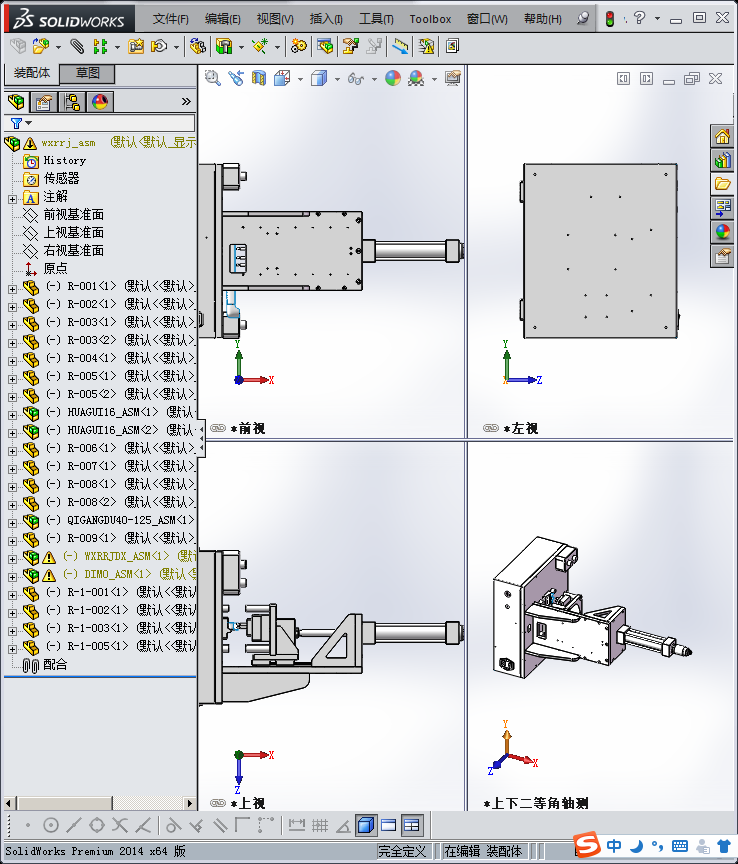Open the SolidWorks Resources home icon in task pane
Screen dimensions: 738x864
[723, 136]
